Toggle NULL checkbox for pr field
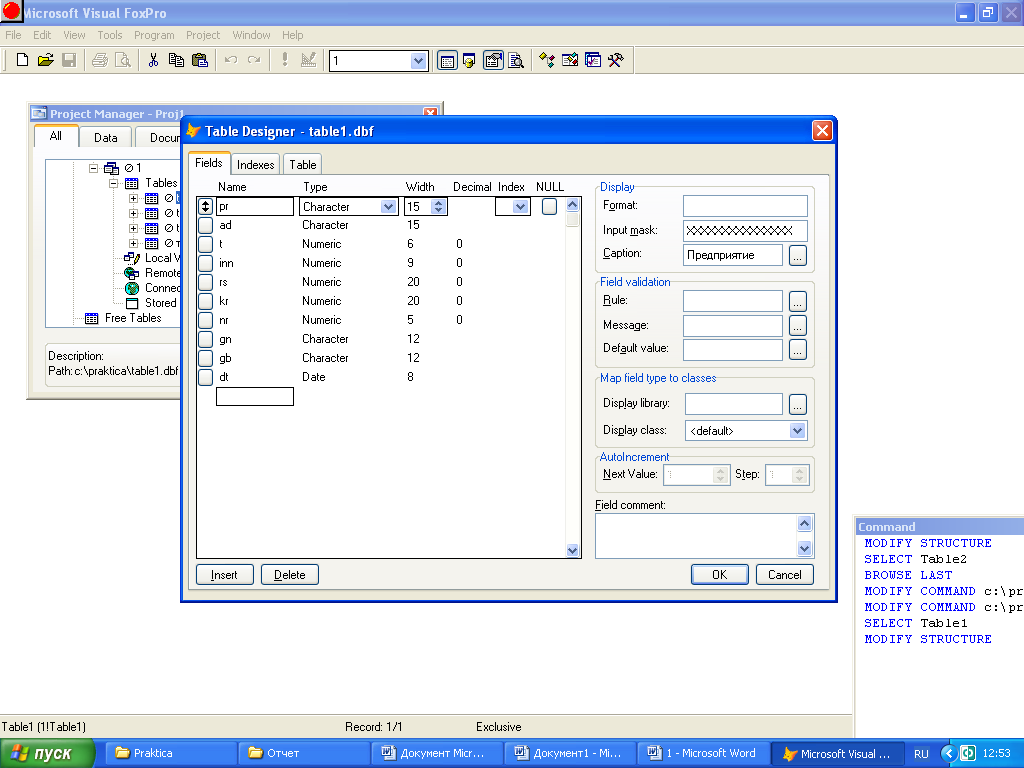The image size is (1024, 768). (549, 206)
